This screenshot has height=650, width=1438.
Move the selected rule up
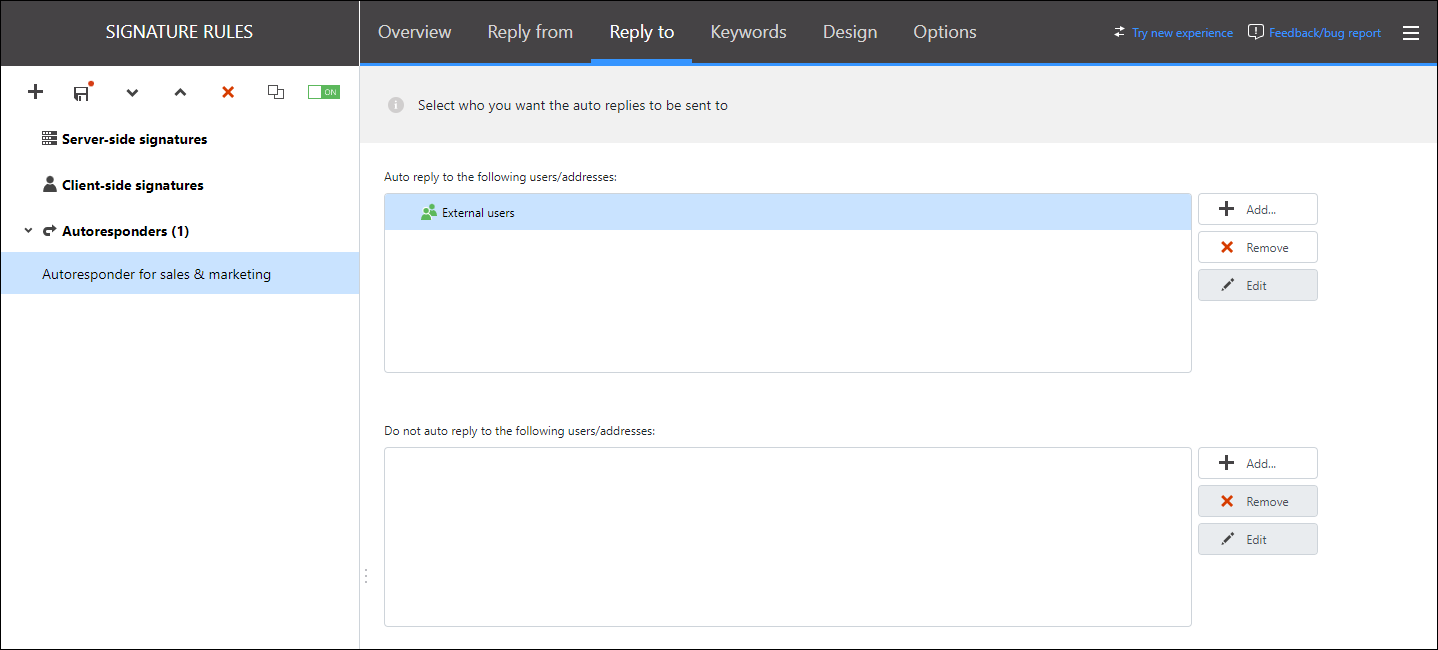tap(180, 92)
